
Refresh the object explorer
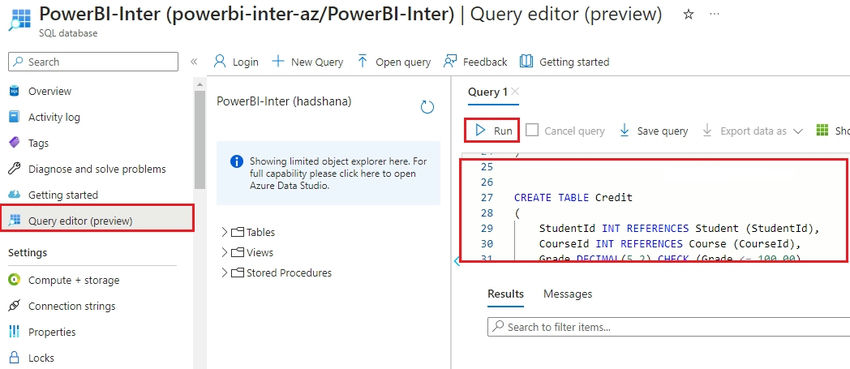tap(428, 107)
